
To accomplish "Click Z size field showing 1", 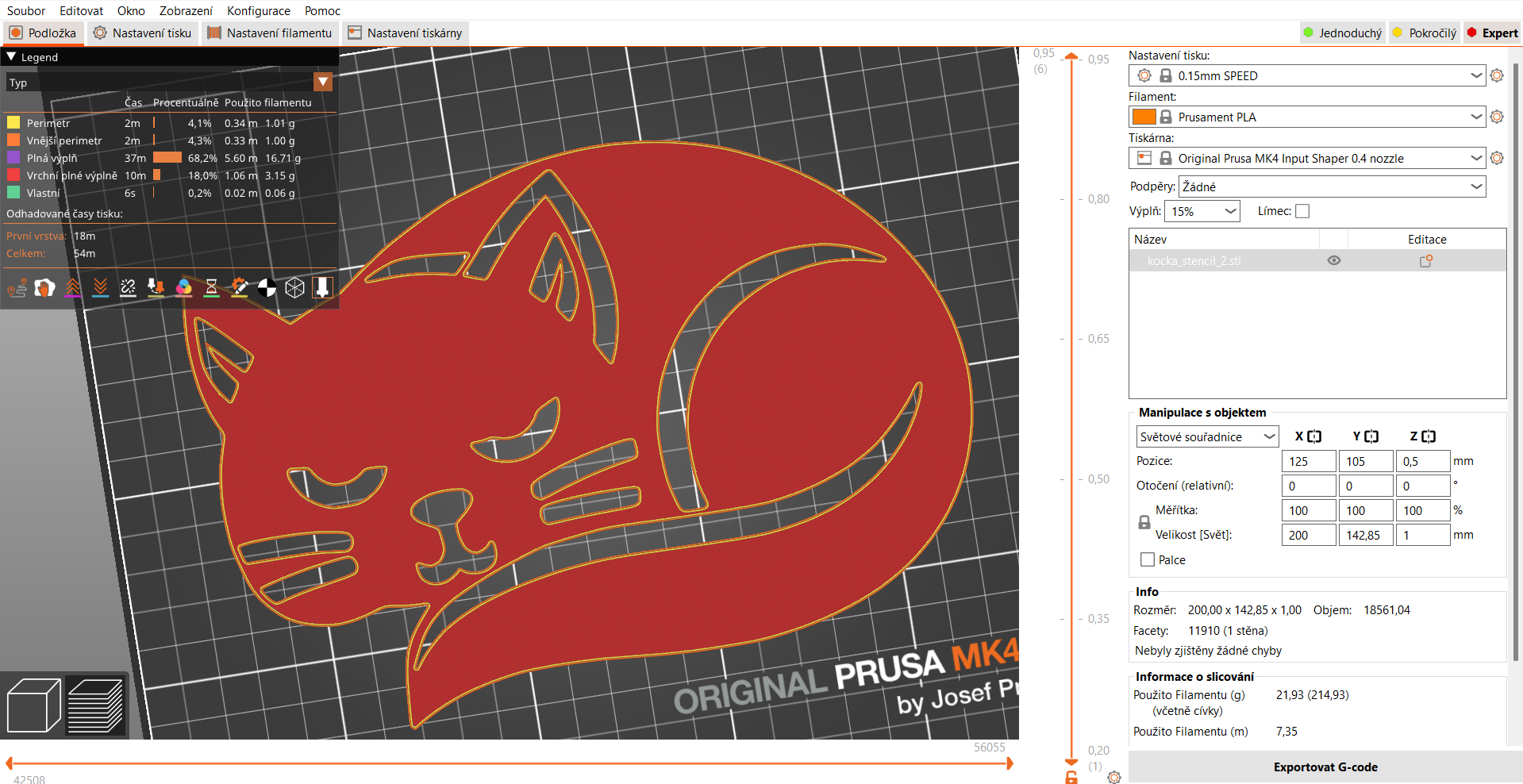I will pos(1423,535).
